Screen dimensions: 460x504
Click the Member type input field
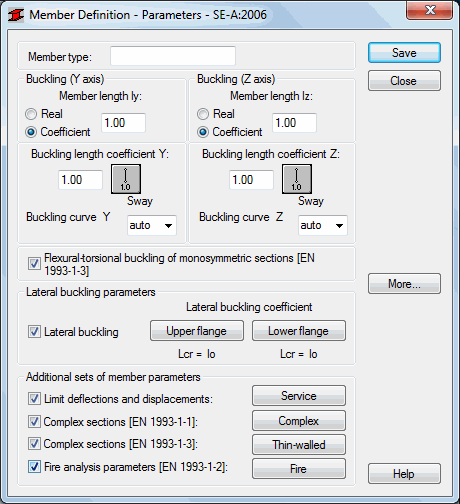click(x=173, y=56)
